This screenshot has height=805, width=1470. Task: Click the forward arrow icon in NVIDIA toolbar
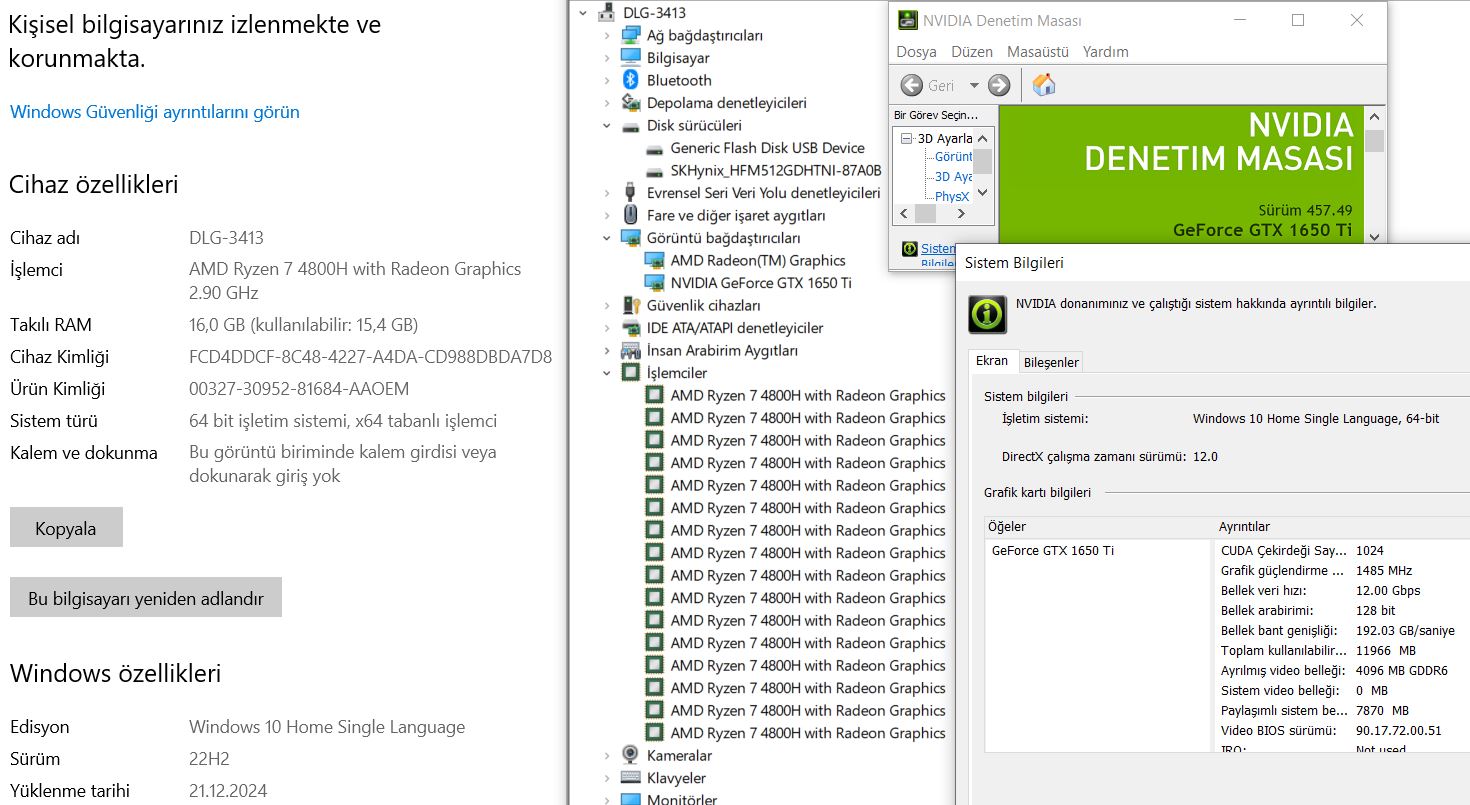pyautogui.click(x=999, y=85)
